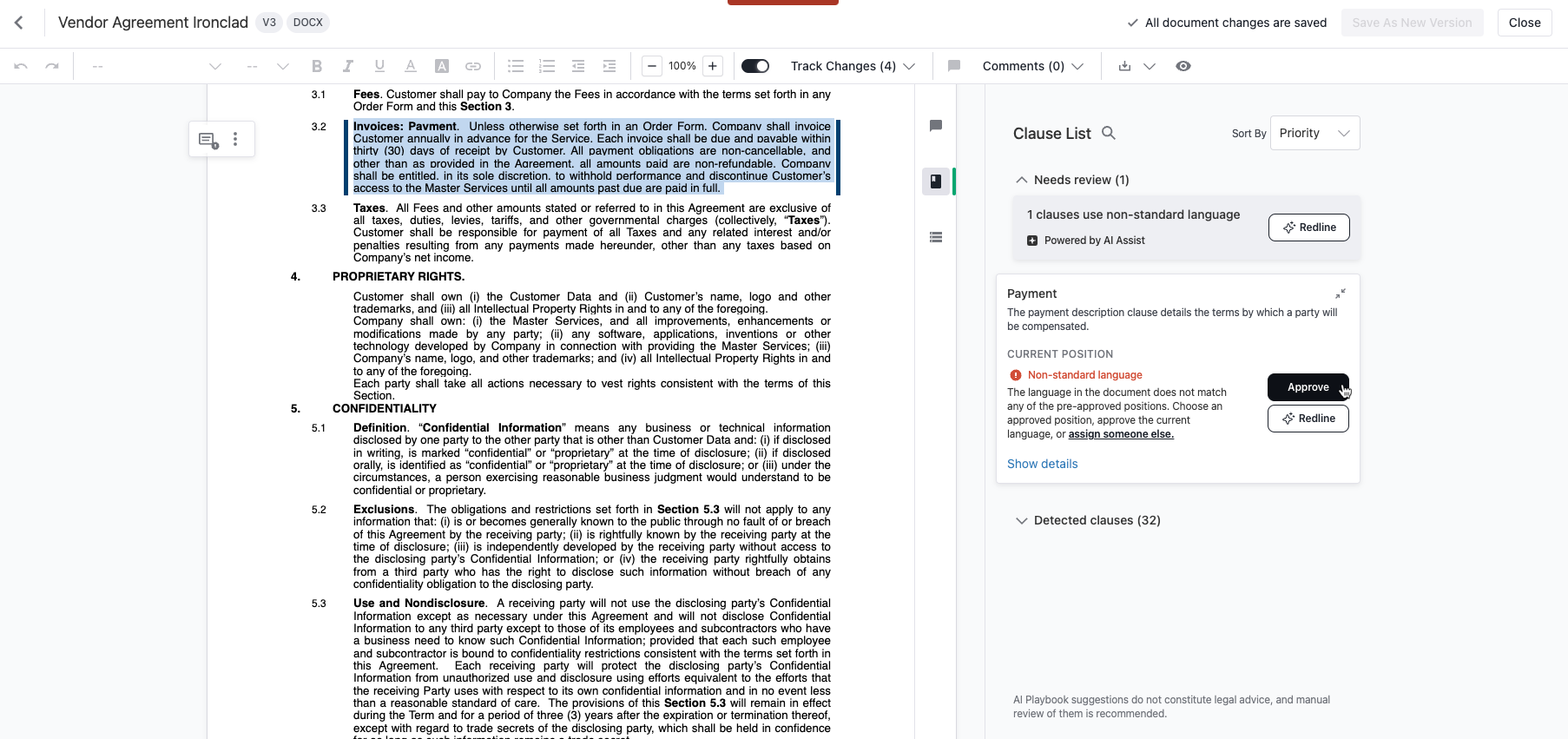Turn off the Track Changes switch
1568x739 pixels.
point(755,66)
